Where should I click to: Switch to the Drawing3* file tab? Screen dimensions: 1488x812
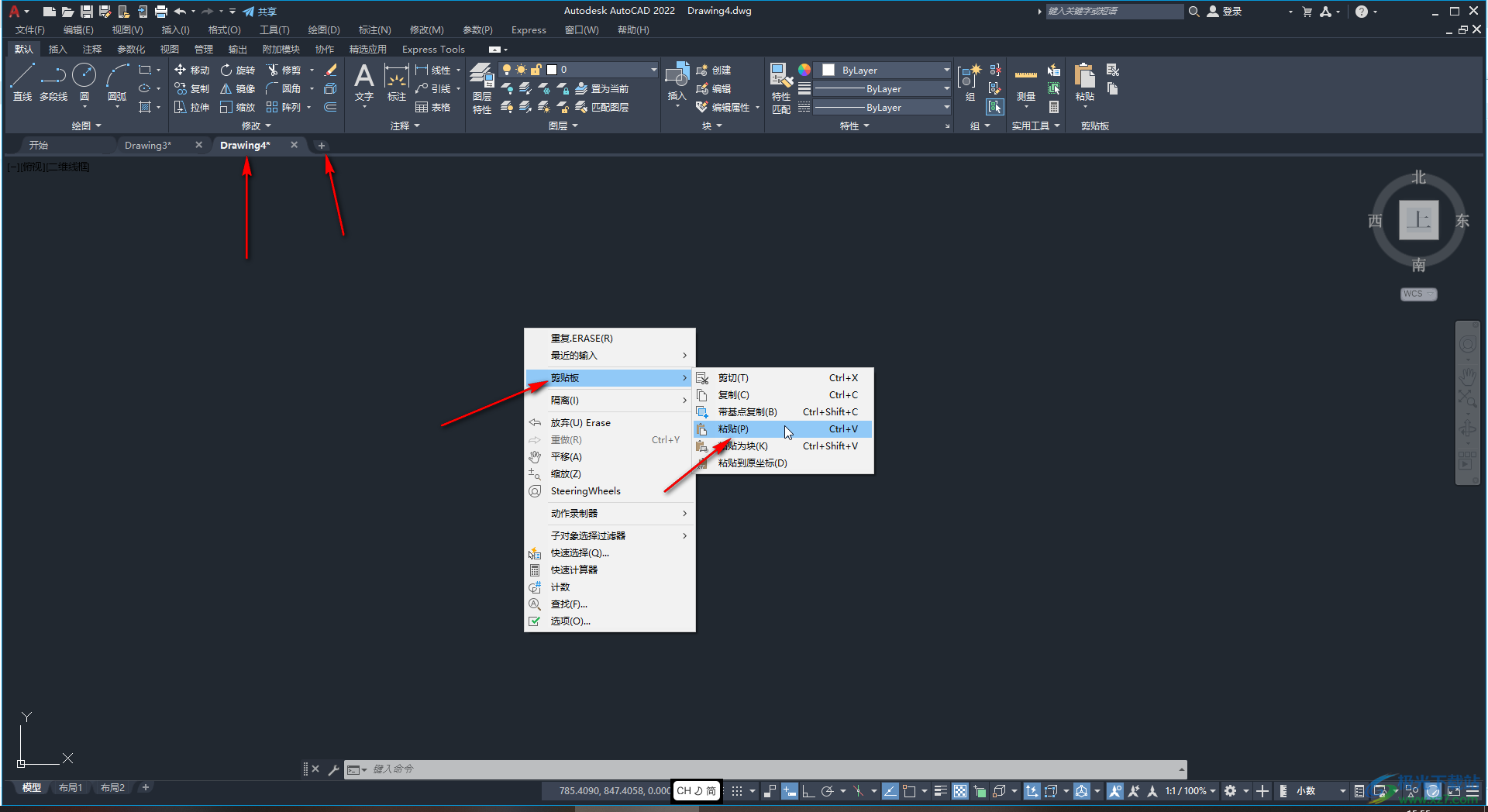click(148, 145)
